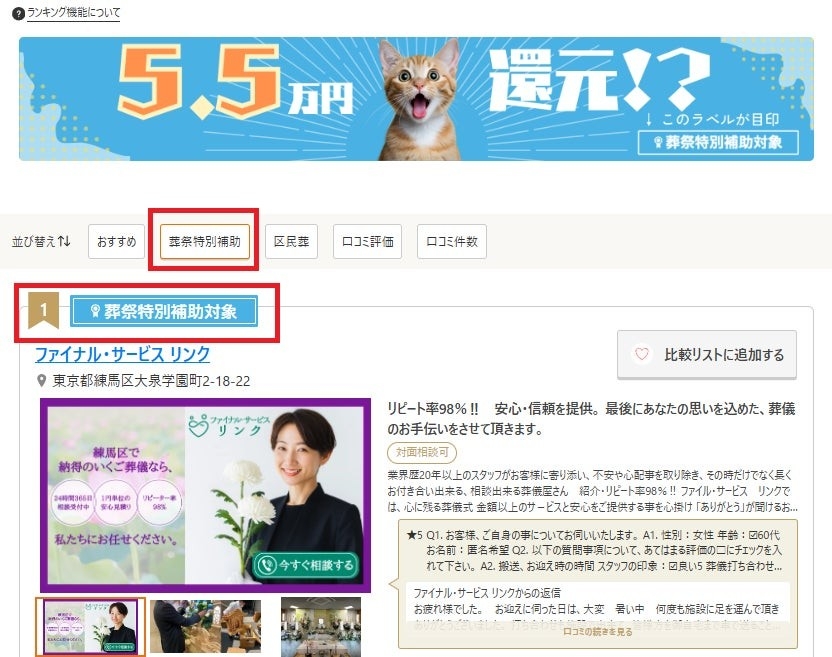This screenshot has height=657, width=832.
Task: Click the up-down sort arrows beside 並び替え
Action: (64, 240)
